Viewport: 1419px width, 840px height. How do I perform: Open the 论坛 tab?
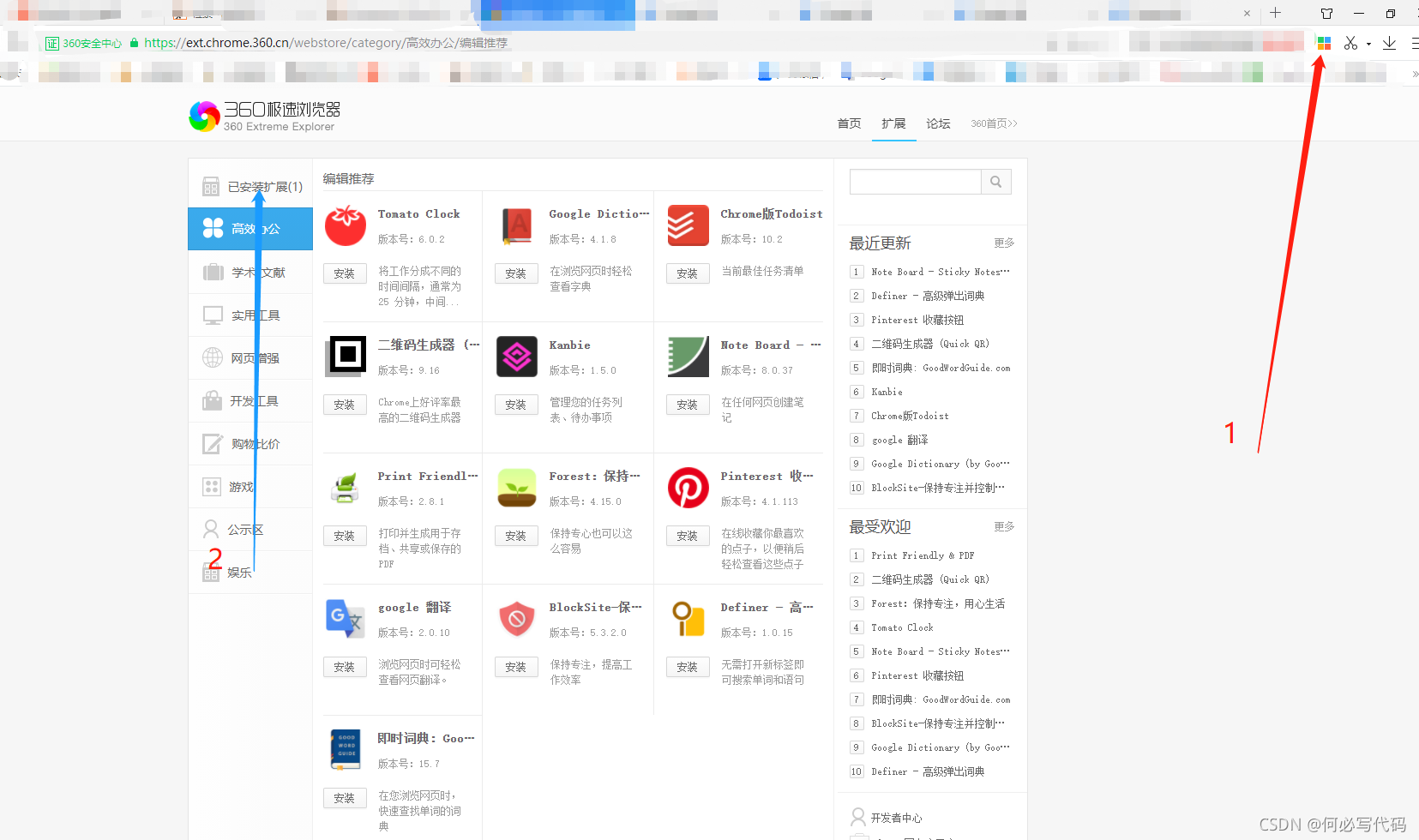coord(938,123)
